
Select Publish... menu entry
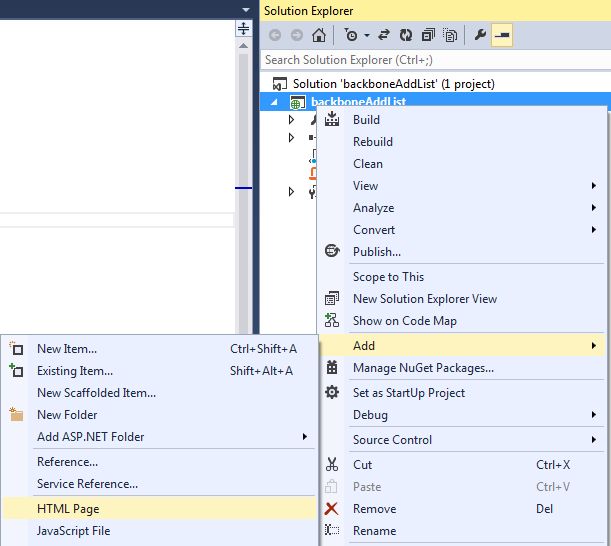(x=461, y=252)
